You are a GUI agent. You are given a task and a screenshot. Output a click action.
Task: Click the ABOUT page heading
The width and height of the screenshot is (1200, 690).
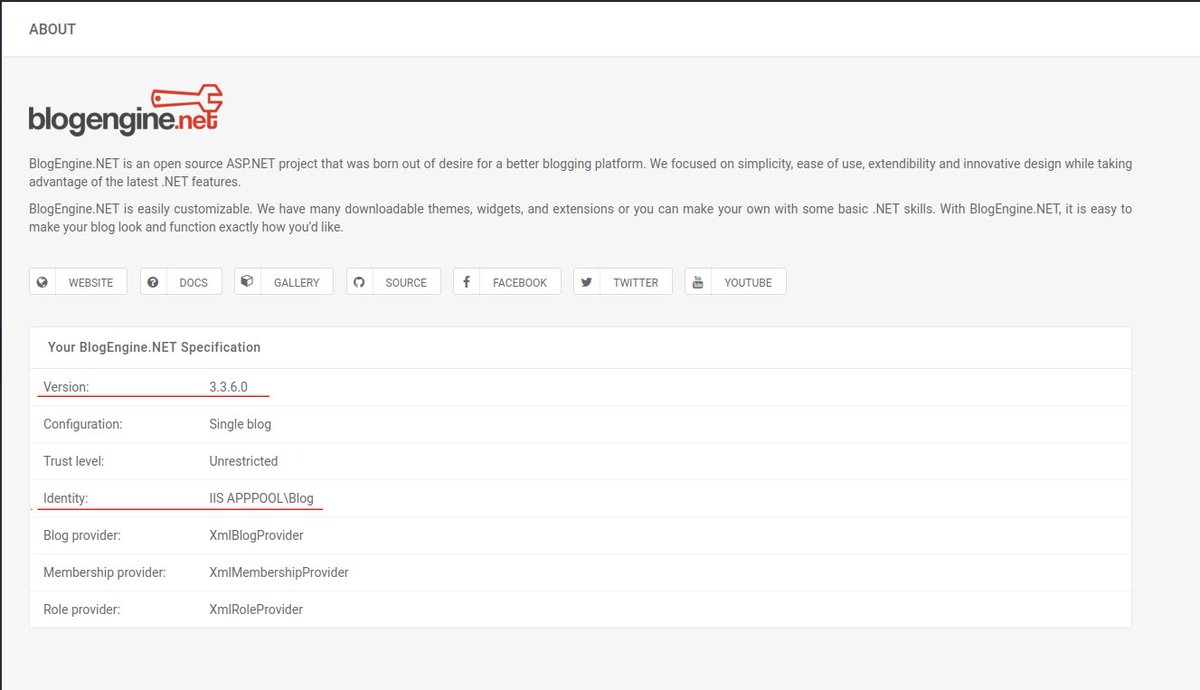coord(52,29)
